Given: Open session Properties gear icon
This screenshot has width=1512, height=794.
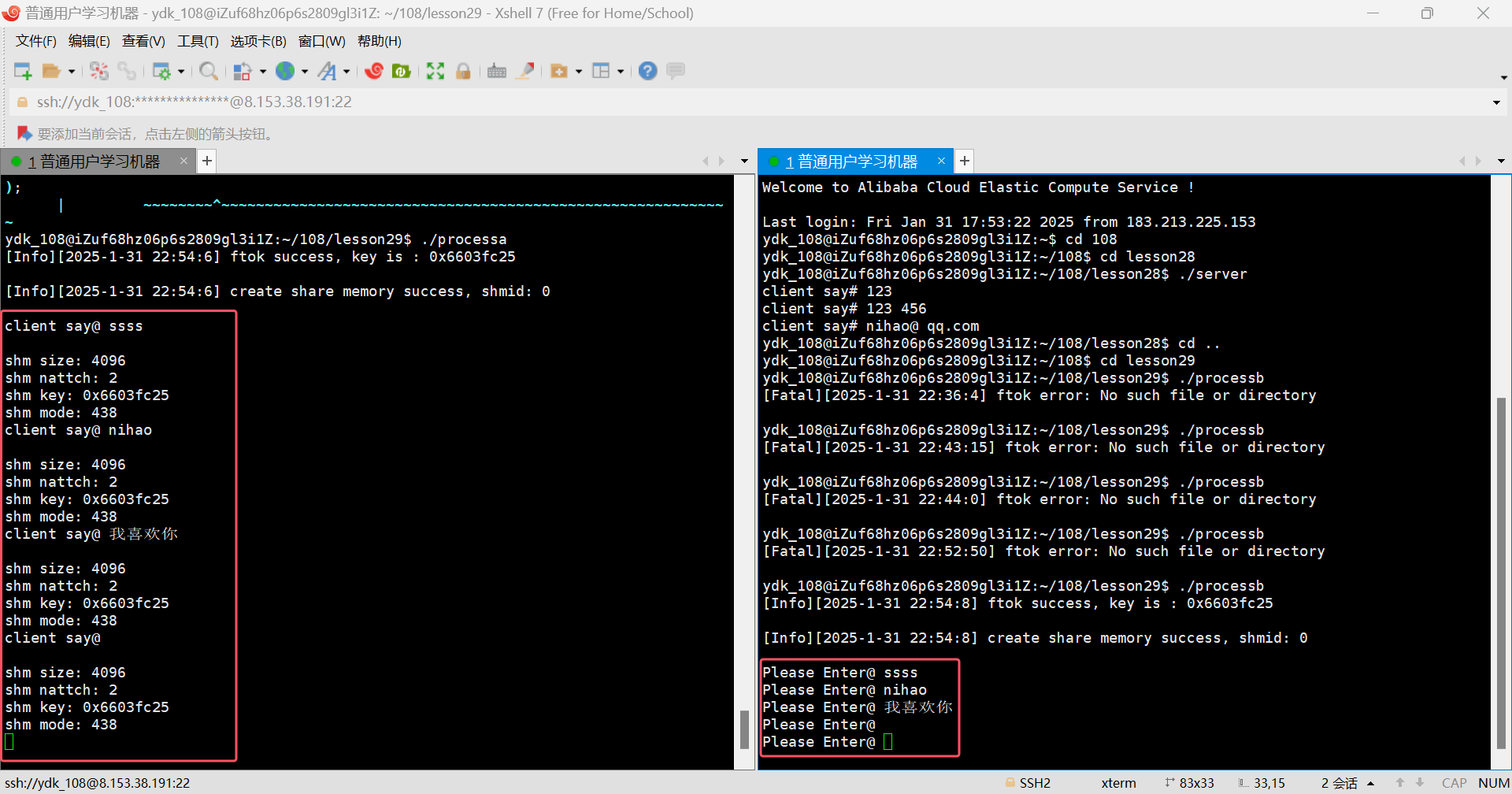Looking at the screenshot, I should [161, 71].
